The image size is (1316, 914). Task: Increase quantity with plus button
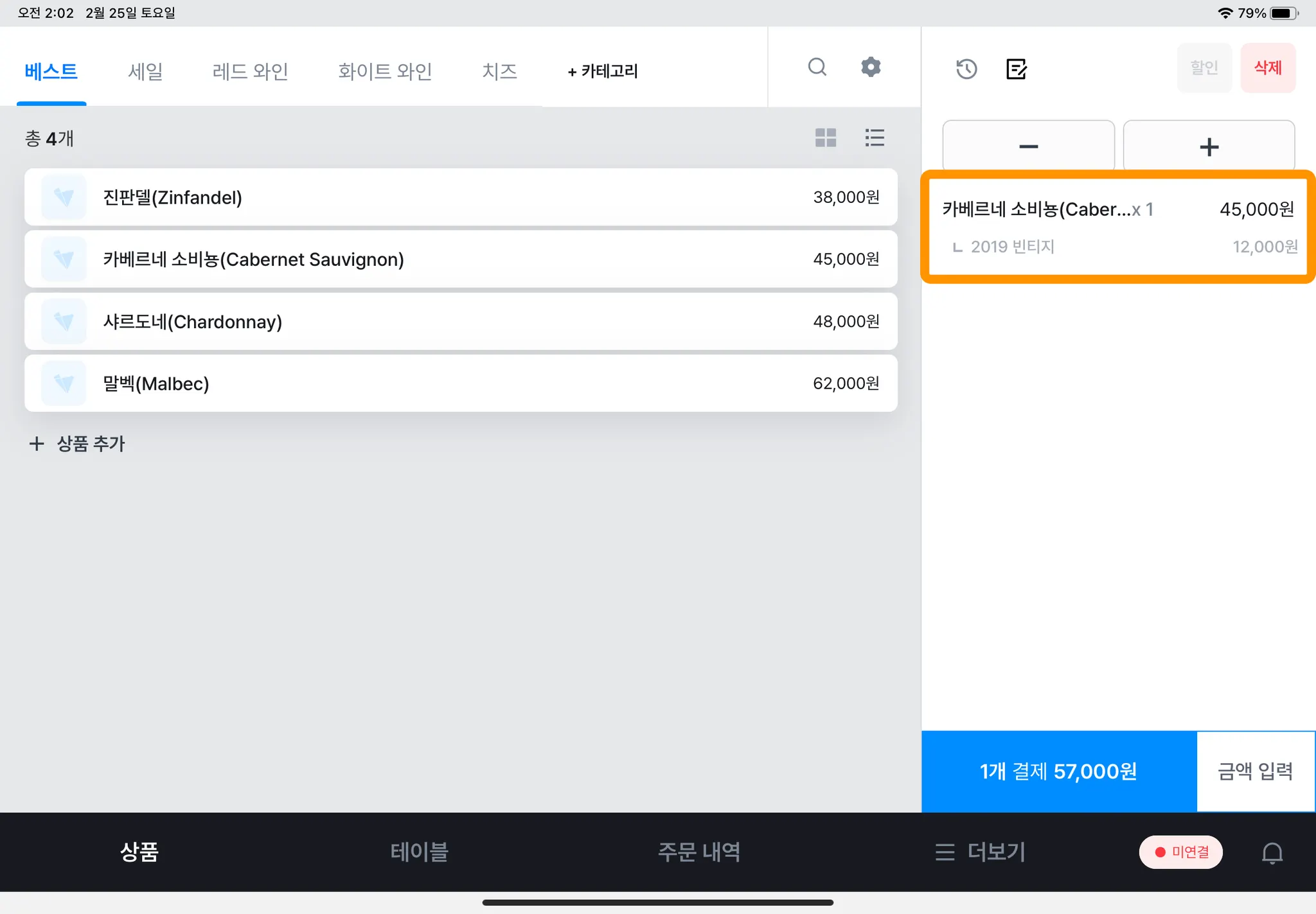click(1209, 146)
